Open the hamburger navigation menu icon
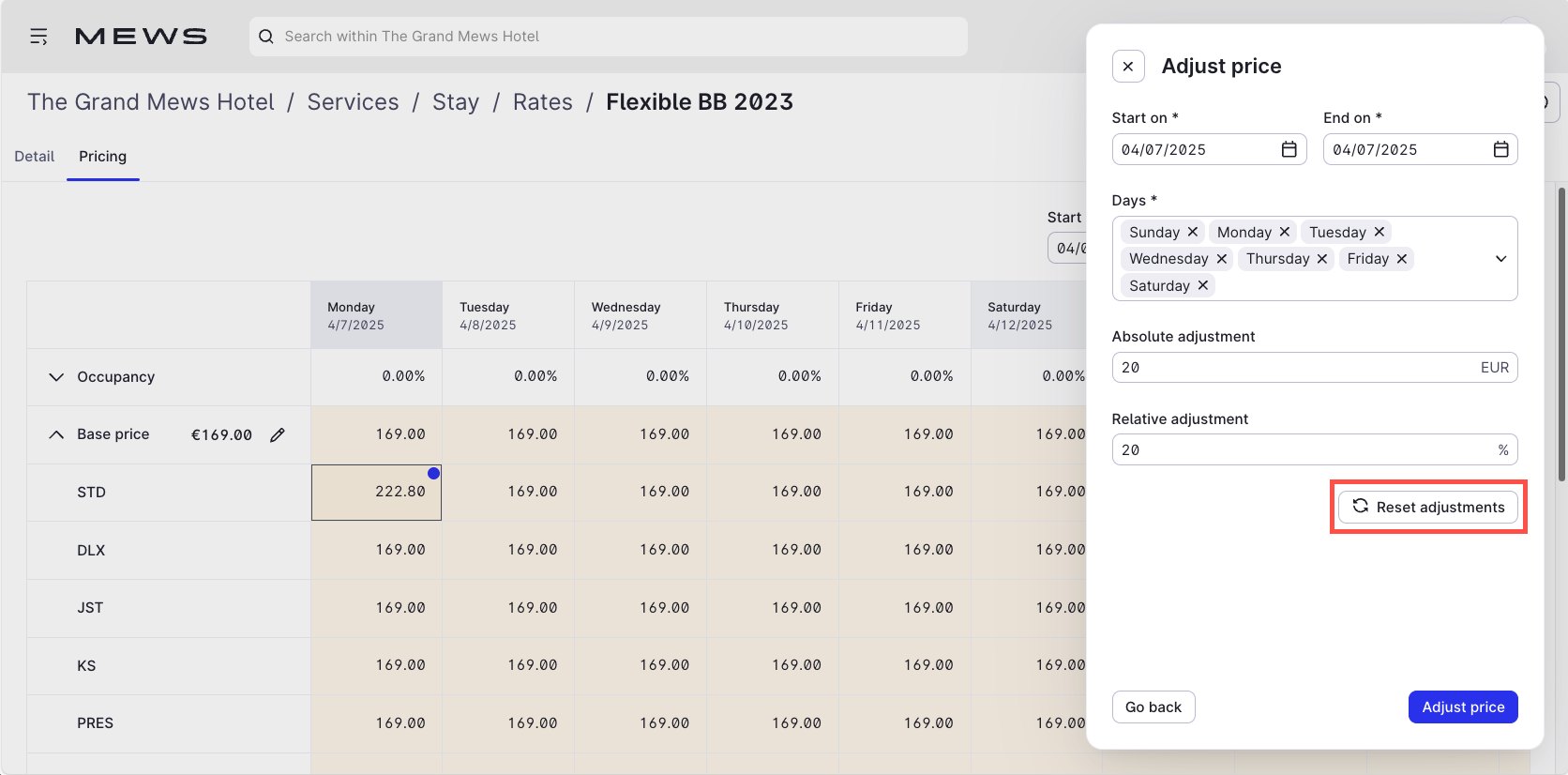The height and width of the screenshot is (775, 1568). click(x=38, y=37)
